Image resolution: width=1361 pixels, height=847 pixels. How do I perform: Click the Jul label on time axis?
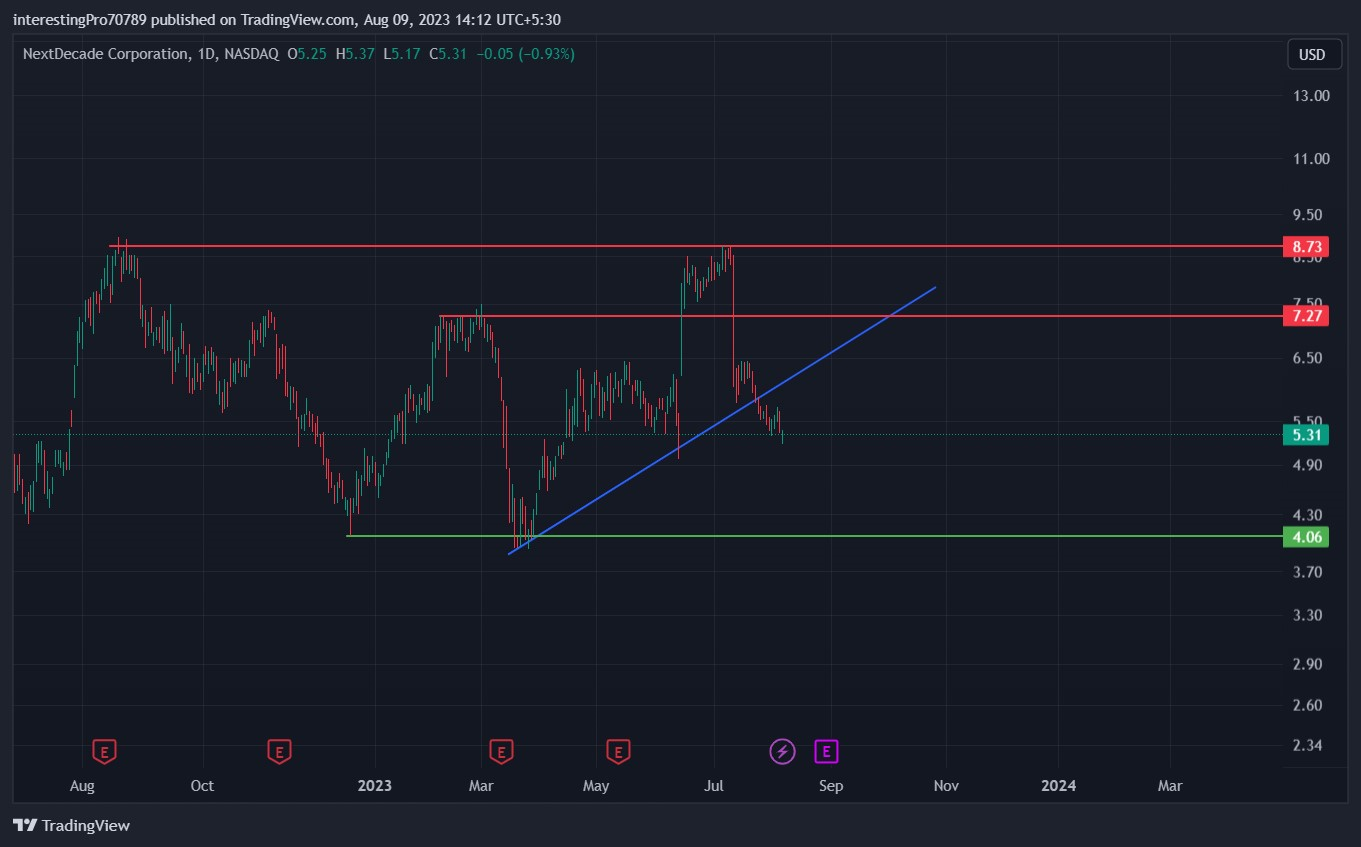(714, 786)
